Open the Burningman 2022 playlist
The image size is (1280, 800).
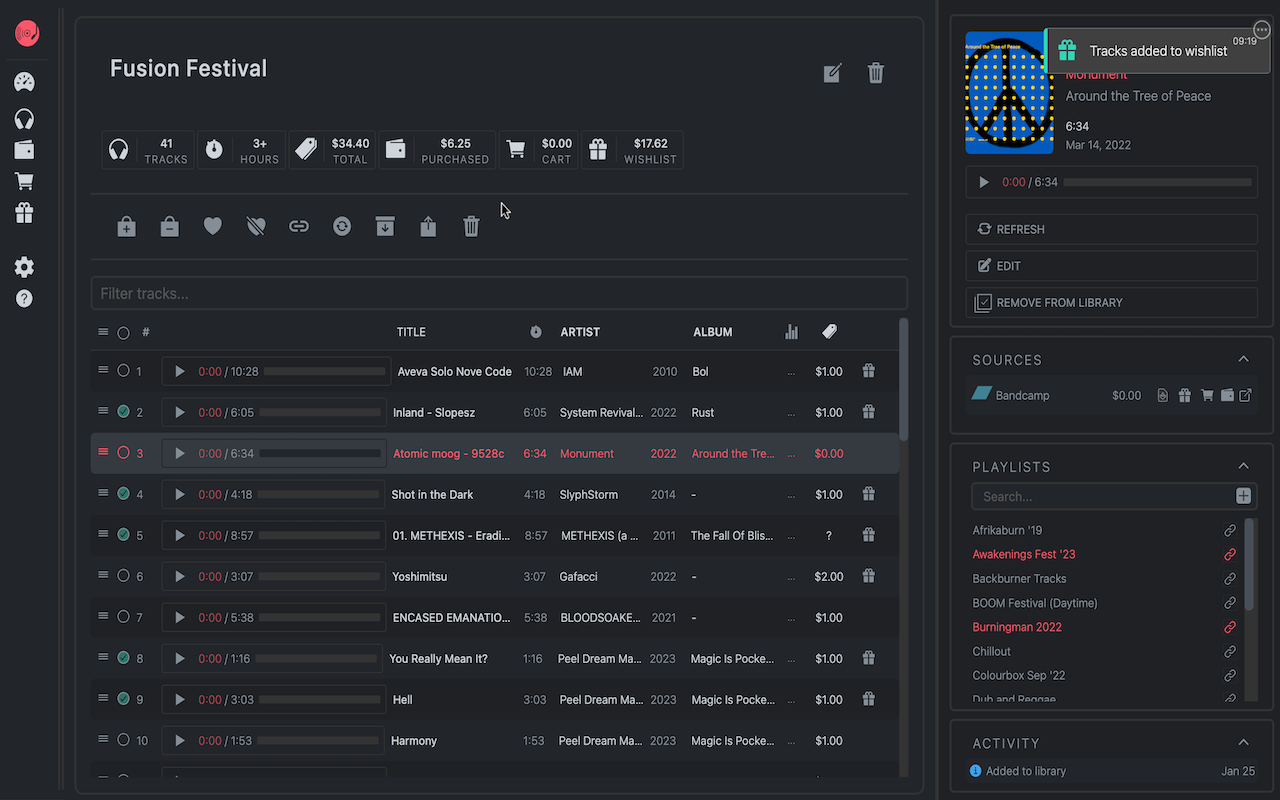[x=1017, y=627]
